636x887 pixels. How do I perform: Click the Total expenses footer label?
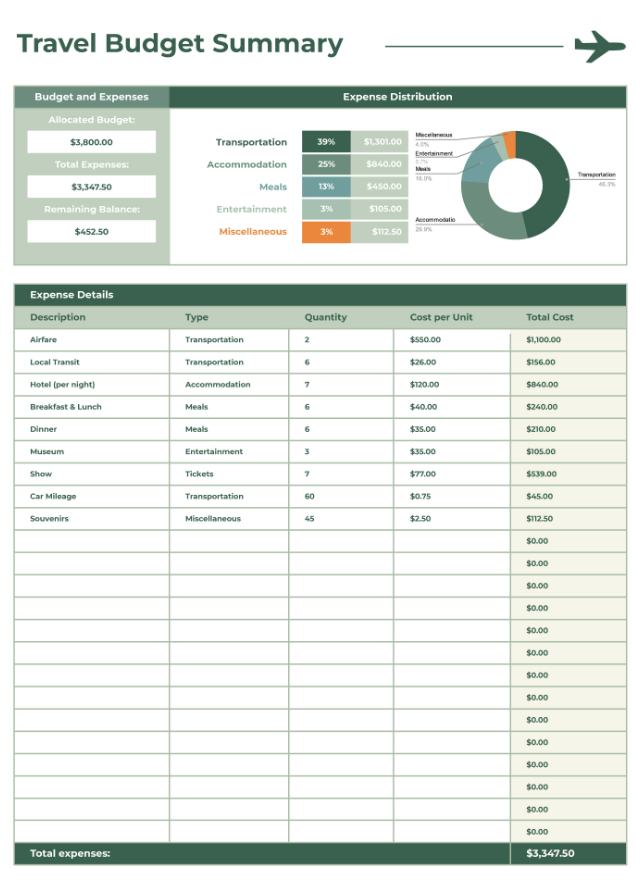pyautogui.click(x=70, y=854)
